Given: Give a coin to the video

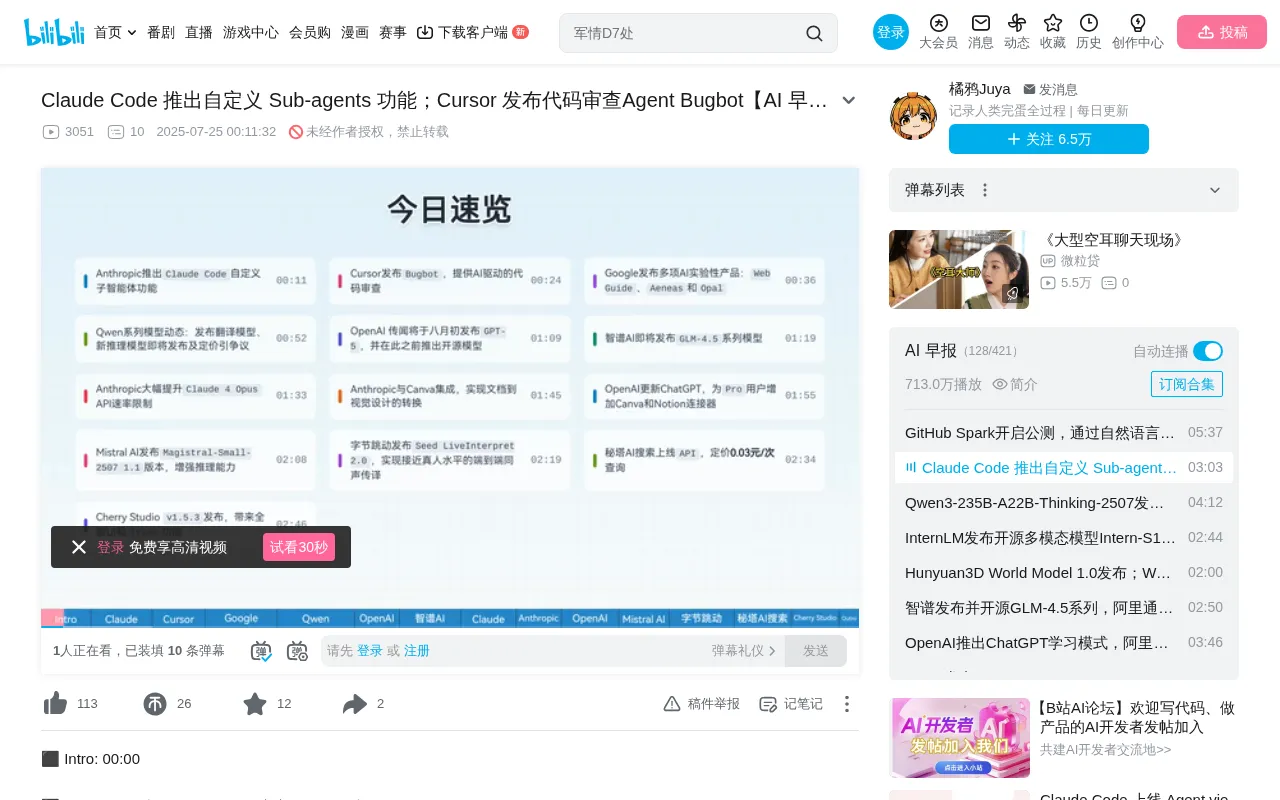Looking at the screenshot, I should tap(155, 704).
